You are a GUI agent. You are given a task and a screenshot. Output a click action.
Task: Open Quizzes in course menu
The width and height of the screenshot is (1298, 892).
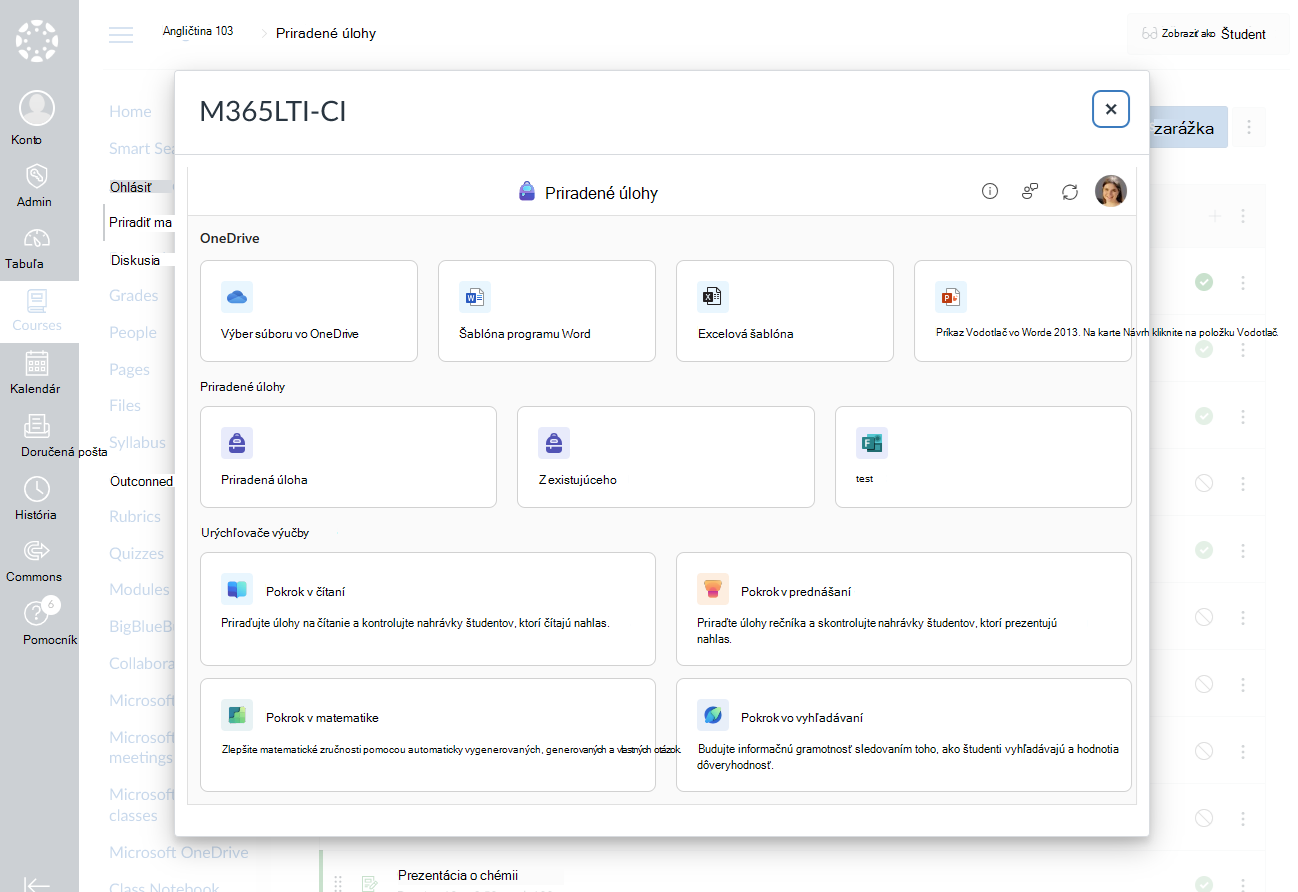coord(137,554)
